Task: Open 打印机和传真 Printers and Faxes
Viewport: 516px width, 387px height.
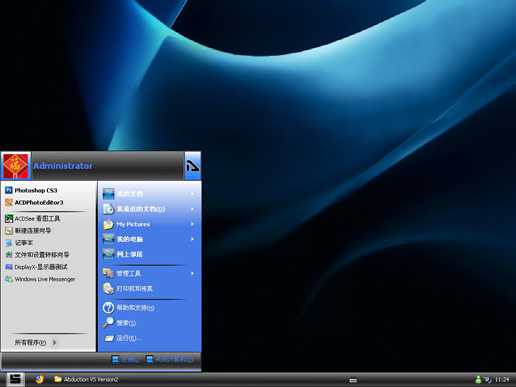Action: (128, 289)
